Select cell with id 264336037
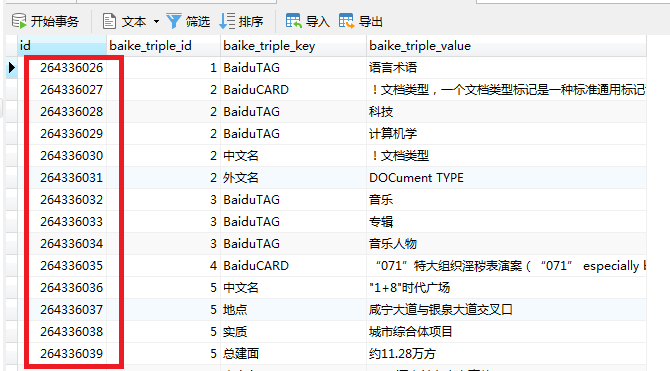670x371 pixels. click(x=62, y=310)
